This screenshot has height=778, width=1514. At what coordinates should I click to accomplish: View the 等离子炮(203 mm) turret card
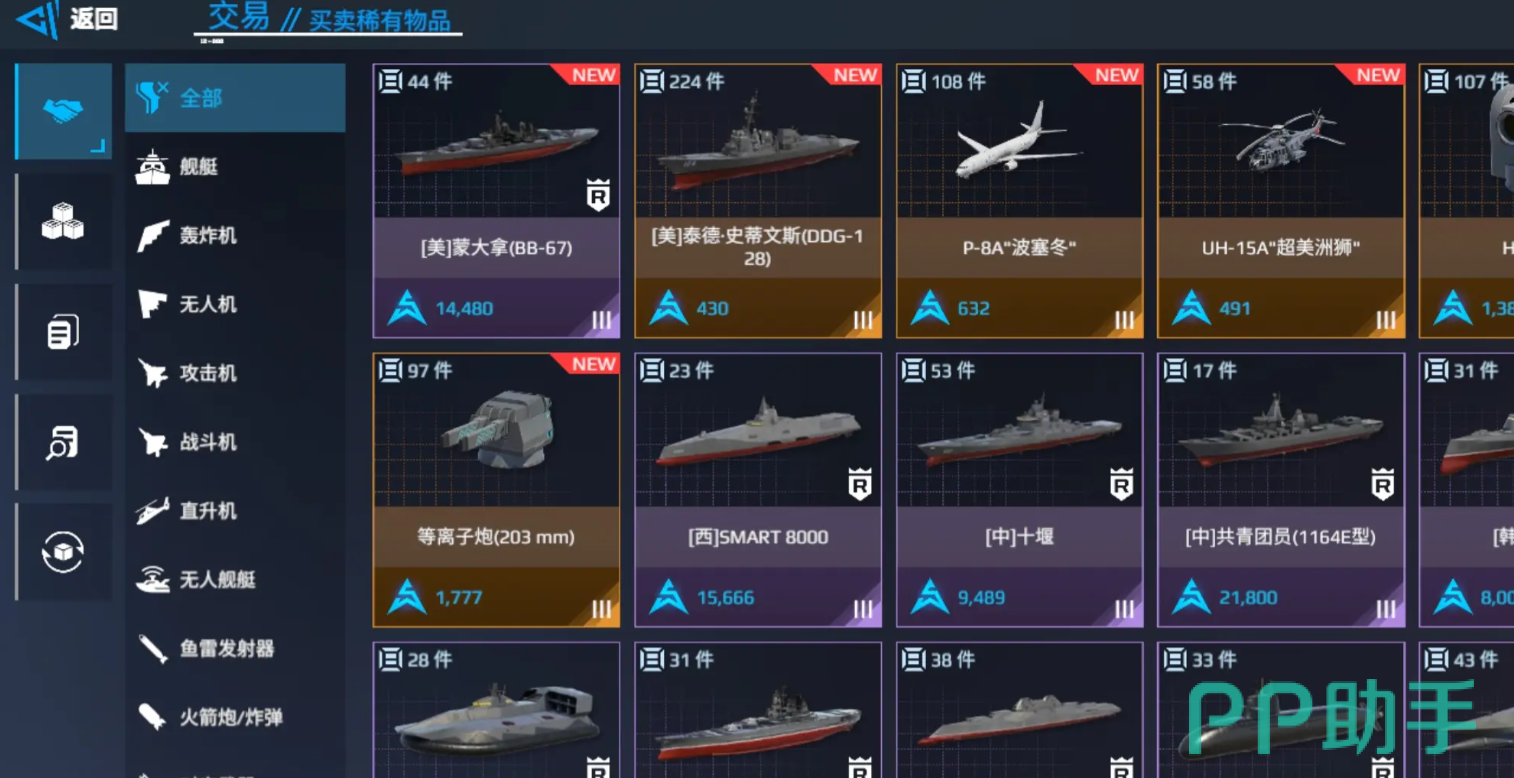pos(496,490)
